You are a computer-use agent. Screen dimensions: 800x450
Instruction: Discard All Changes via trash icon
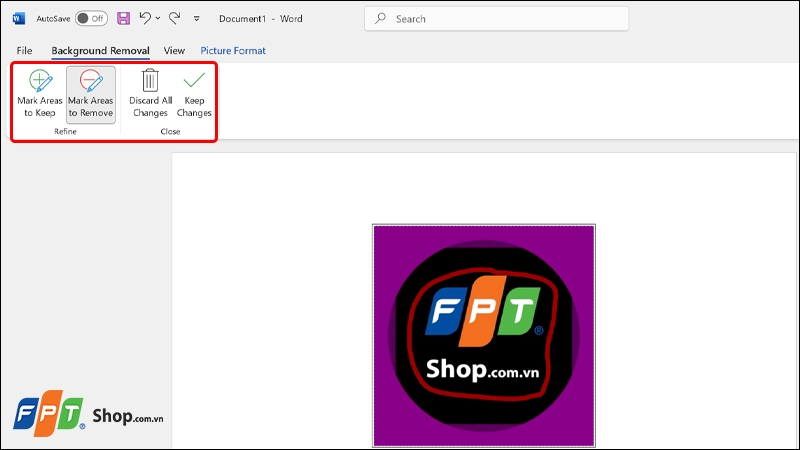pos(150,94)
